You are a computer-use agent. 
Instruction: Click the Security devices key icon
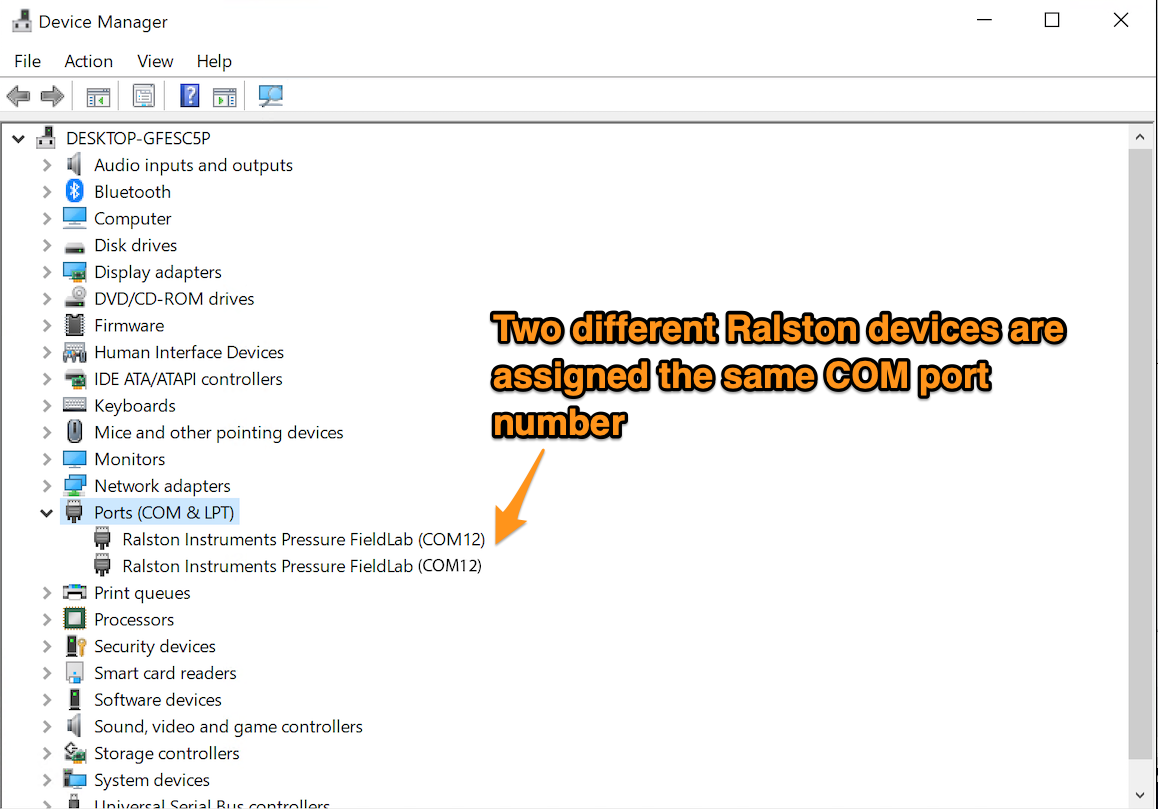76,646
